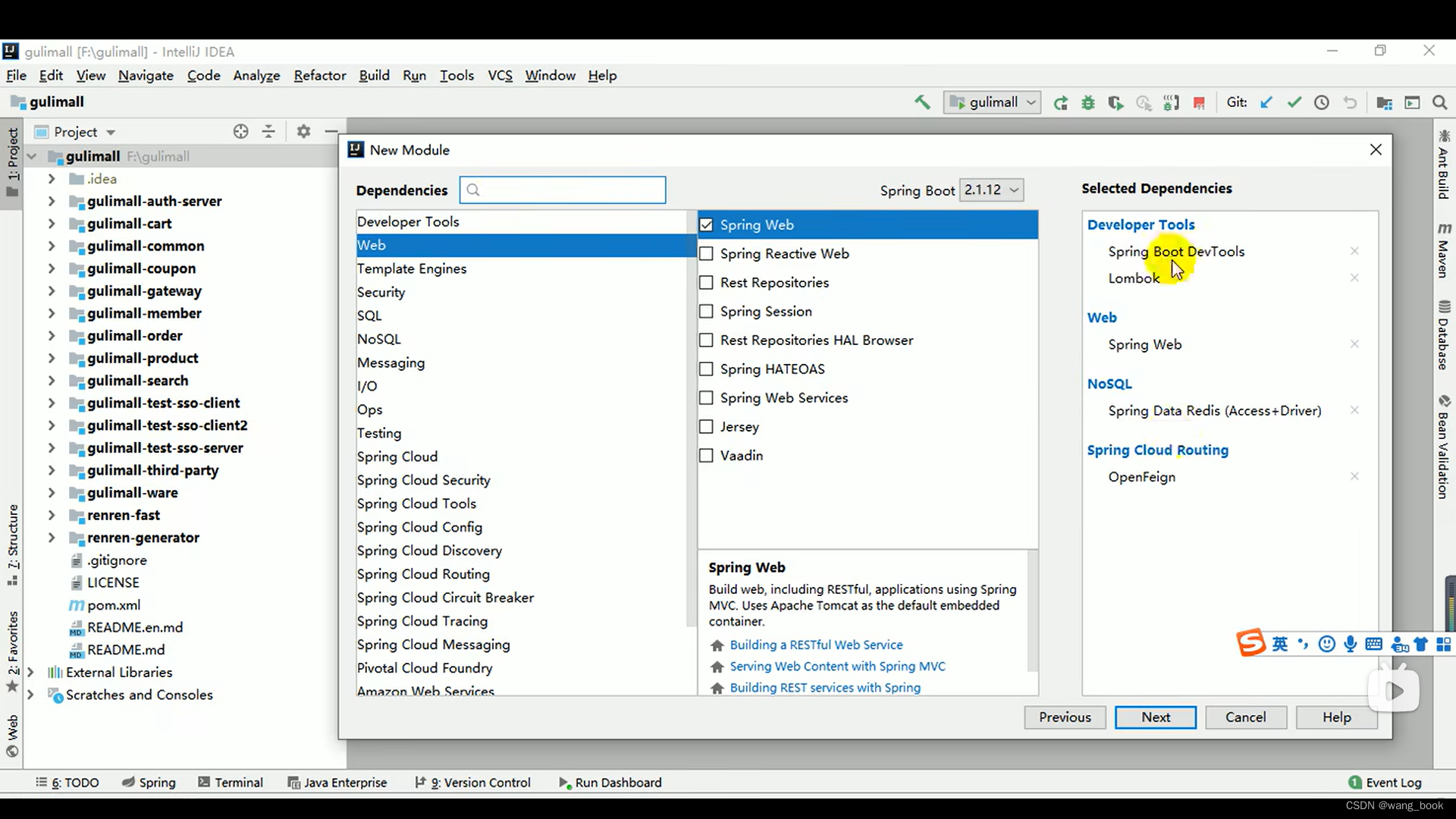This screenshot has height=819, width=1456.
Task: Remove Spring Web from selected dependencies
Action: (1354, 344)
